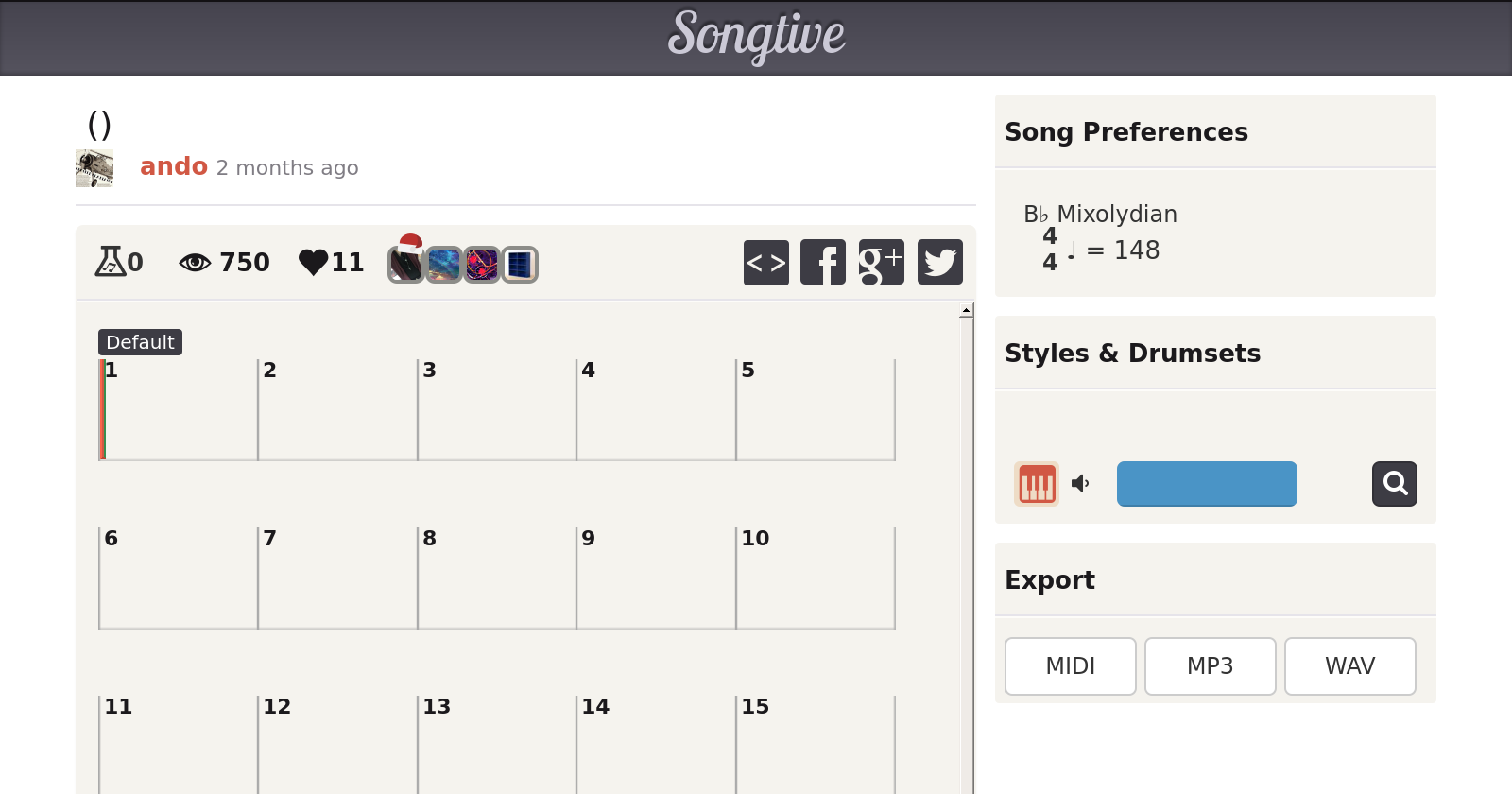Open the styles search magnifier button
This screenshot has width=1512, height=794.
[1394, 484]
